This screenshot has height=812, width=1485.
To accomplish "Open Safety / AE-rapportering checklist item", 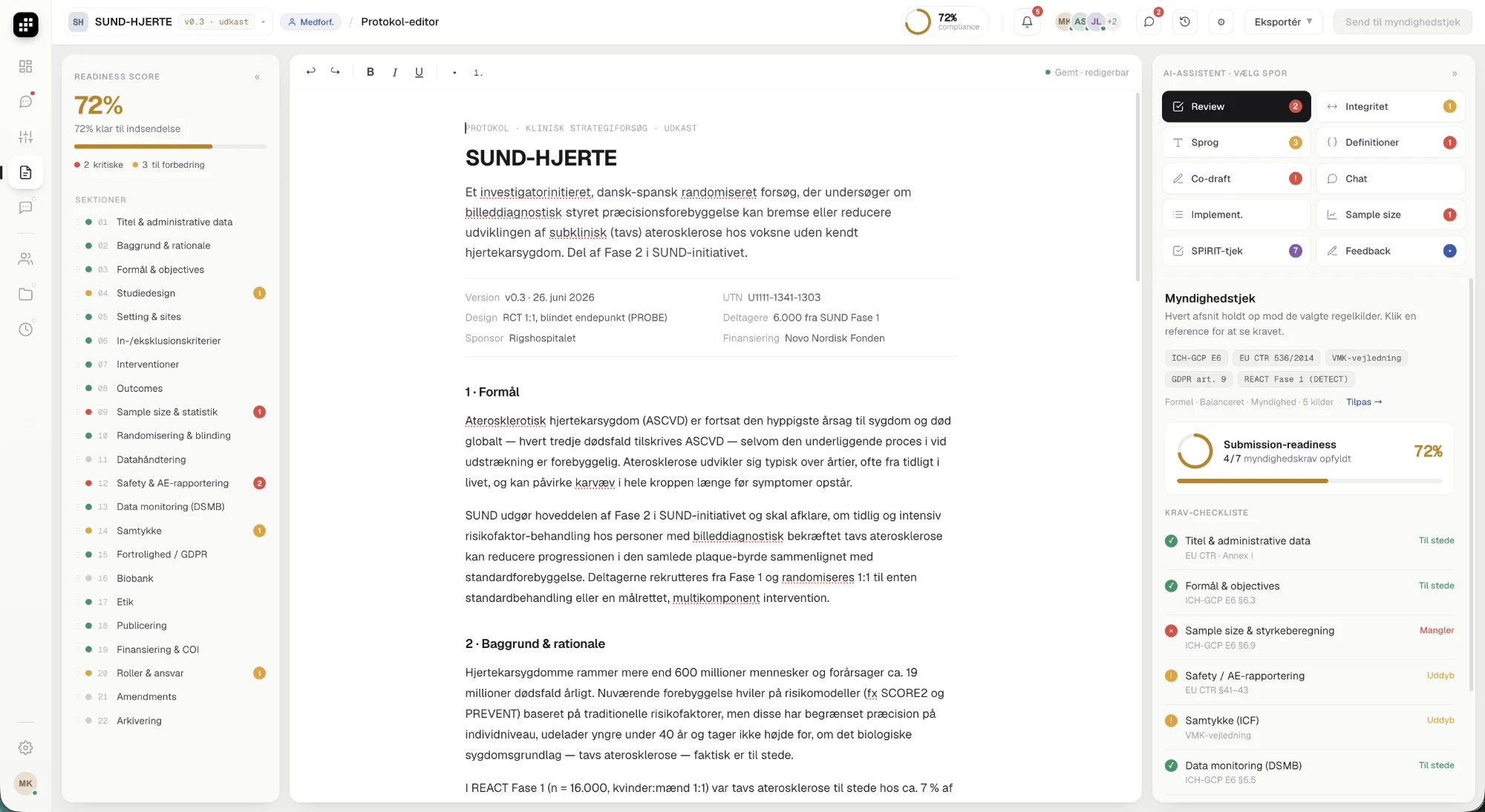I will coord(1309,682).
